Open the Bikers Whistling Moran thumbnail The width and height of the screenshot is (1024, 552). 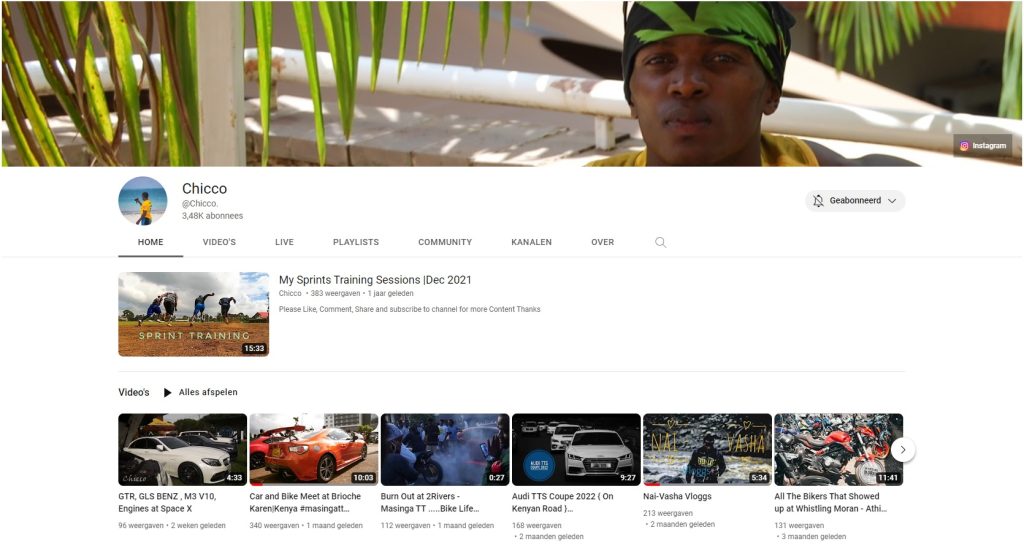point(839,449)
